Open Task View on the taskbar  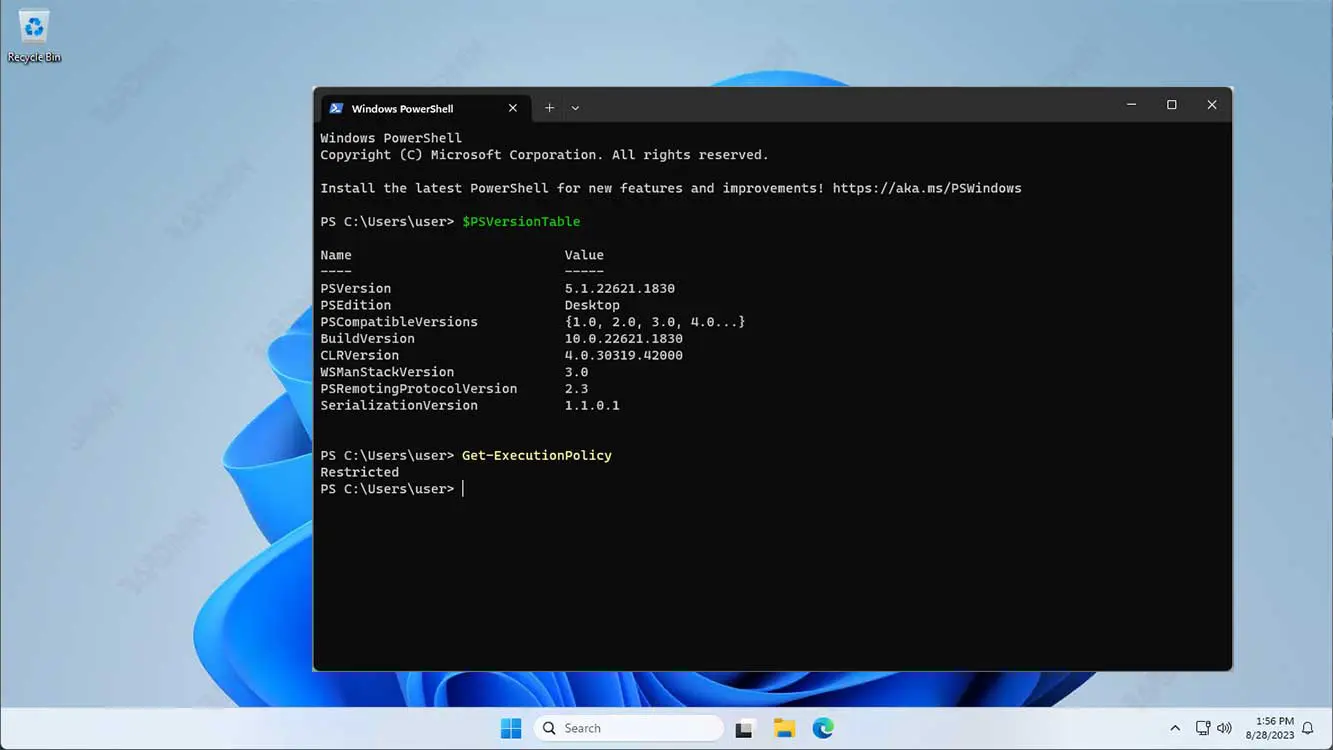click(x=744, y=728)
